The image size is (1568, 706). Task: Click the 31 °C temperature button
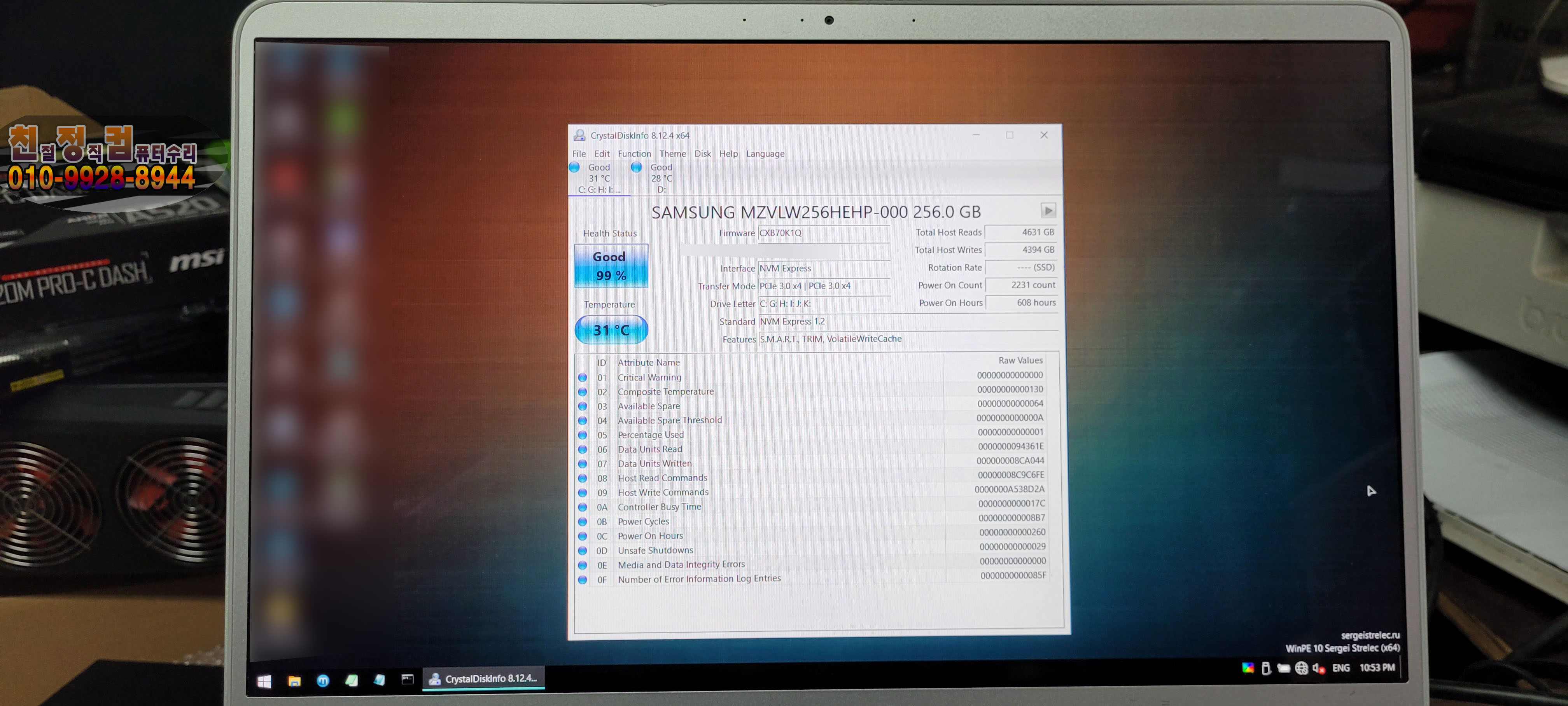tap(611, 330)
